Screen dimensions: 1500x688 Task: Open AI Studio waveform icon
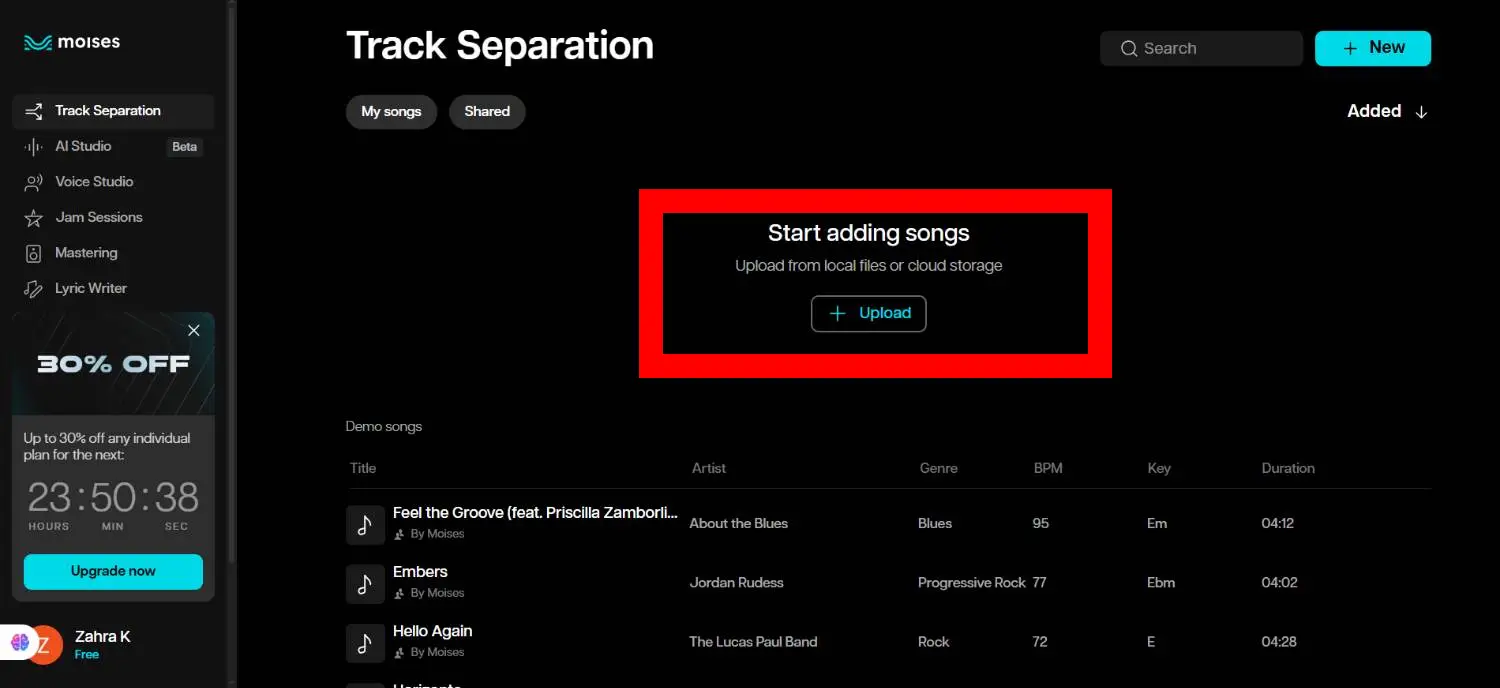pyautogui.click(x=34, y=147)
